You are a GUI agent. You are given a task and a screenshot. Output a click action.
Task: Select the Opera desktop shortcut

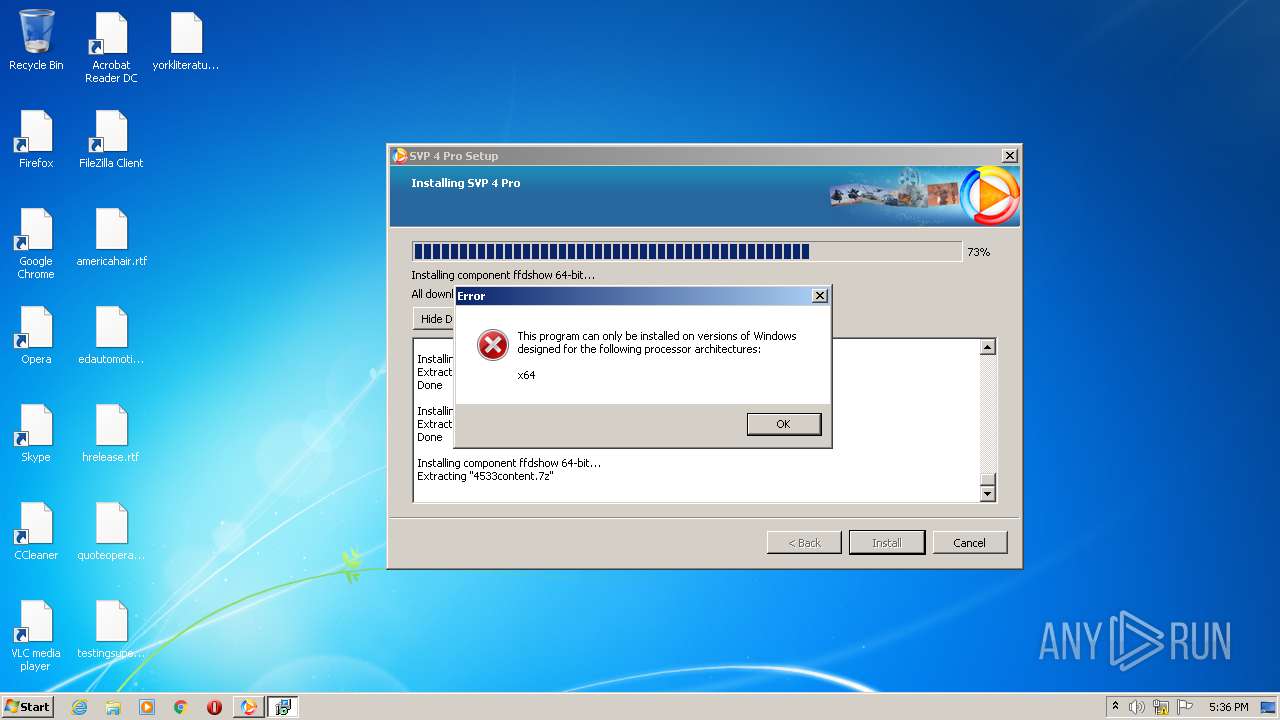tap(36, 335)
